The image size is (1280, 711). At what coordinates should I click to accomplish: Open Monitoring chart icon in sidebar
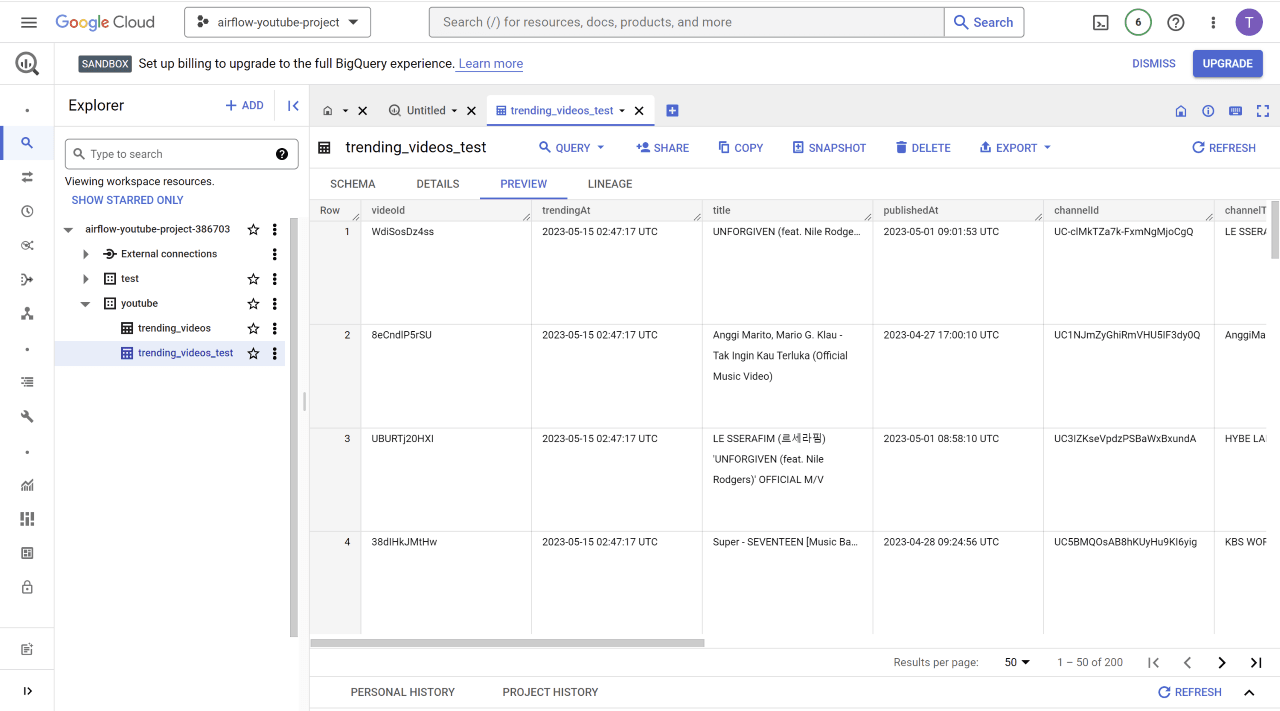coord(27,485)
